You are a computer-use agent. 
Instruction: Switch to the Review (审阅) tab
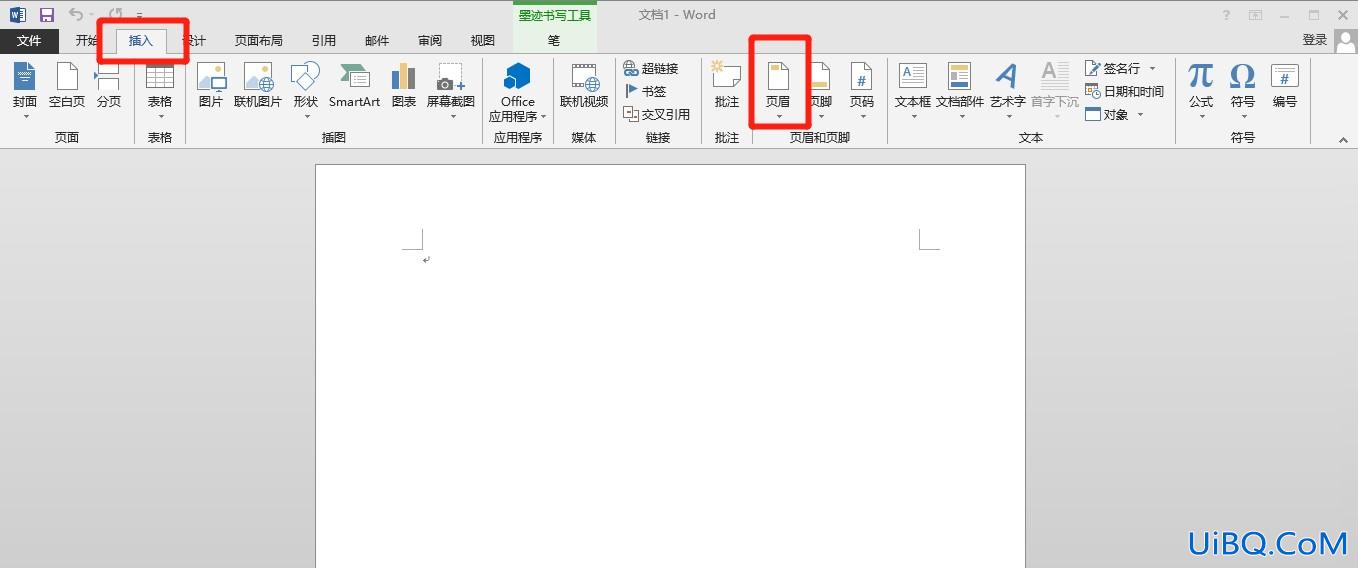[430, 41]
